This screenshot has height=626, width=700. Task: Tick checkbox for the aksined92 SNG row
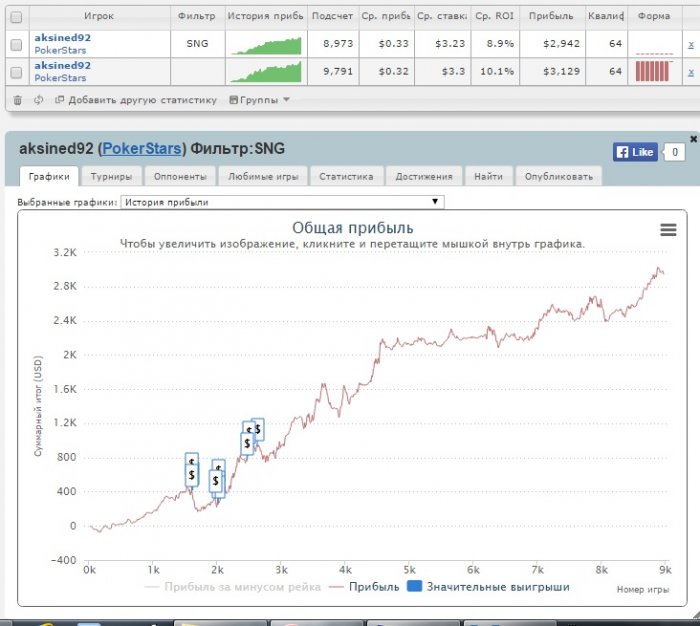coord(16,44)
